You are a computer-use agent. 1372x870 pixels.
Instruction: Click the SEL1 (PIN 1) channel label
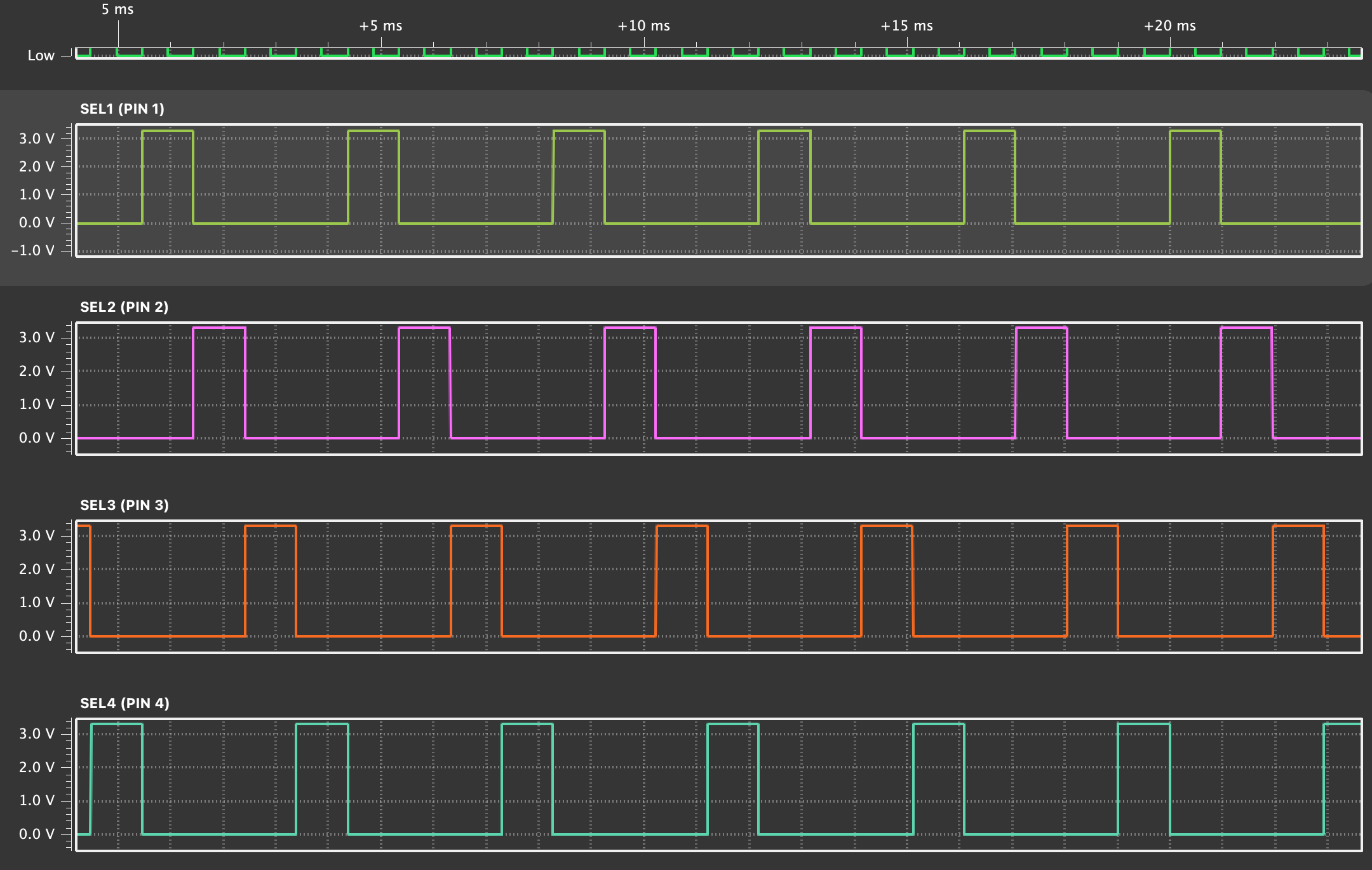tap(122, 109)
